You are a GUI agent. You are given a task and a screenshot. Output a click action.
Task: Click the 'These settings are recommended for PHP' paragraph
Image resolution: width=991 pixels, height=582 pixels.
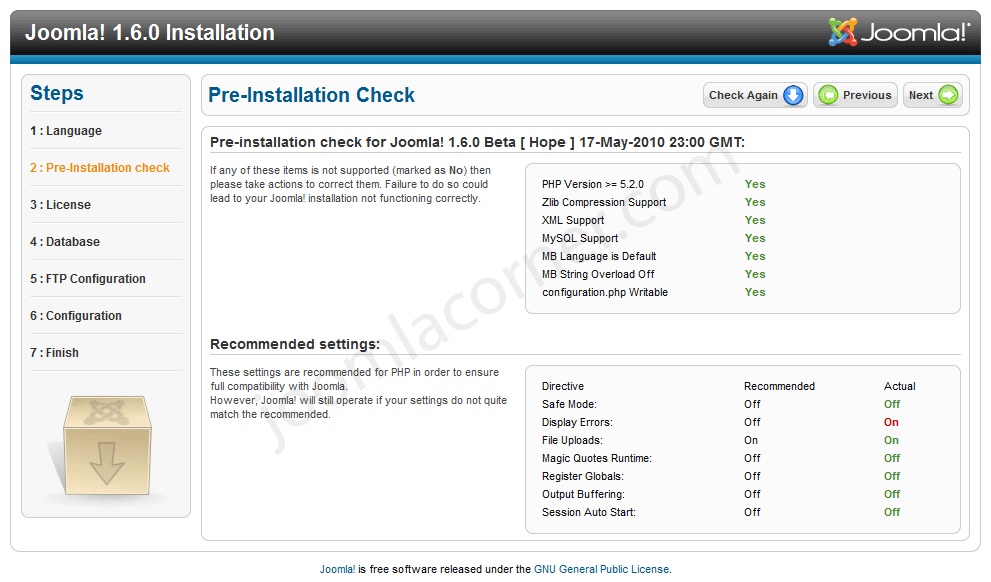click(358, 394)
